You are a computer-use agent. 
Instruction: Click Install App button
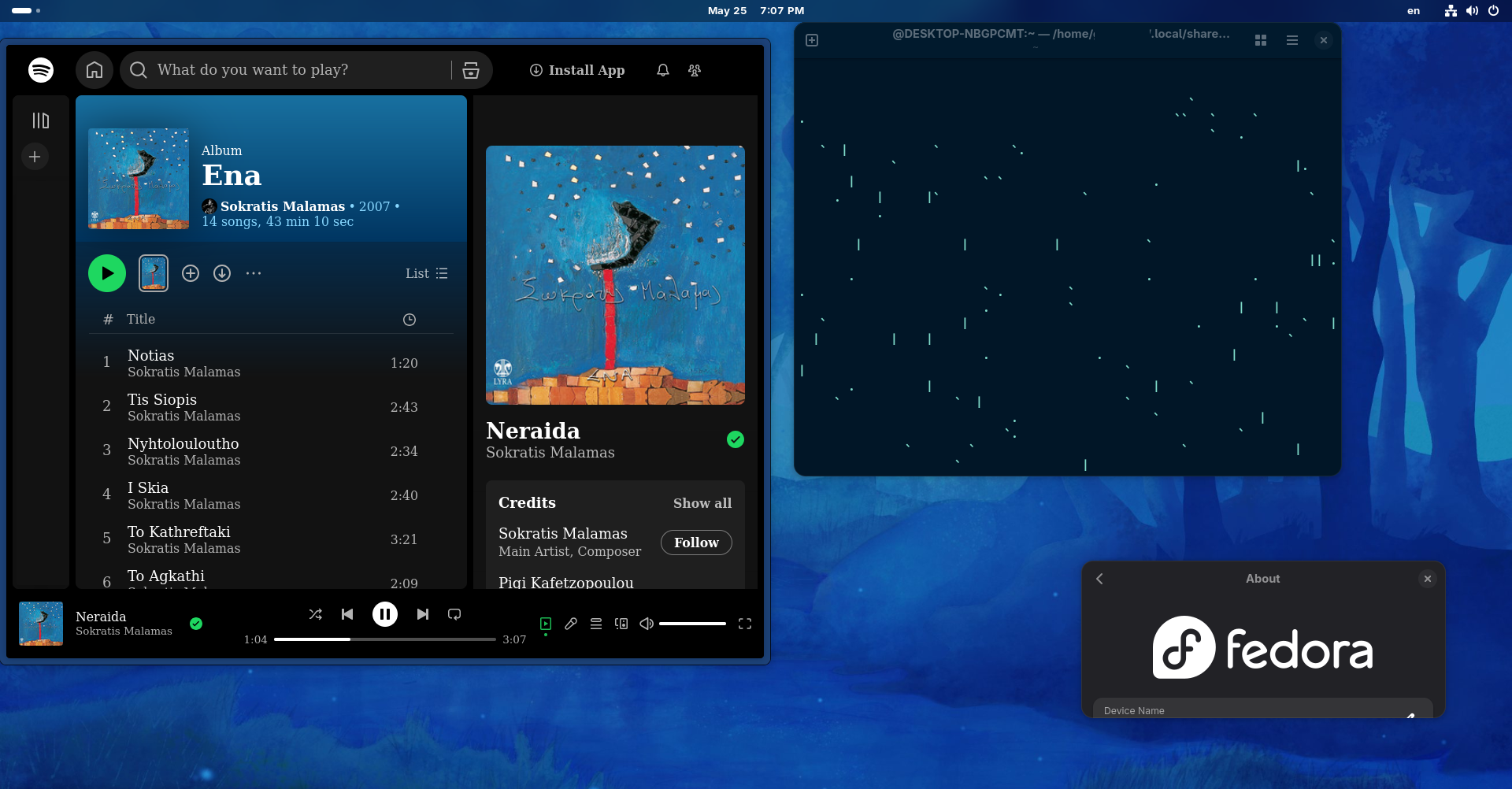point(577,70)
